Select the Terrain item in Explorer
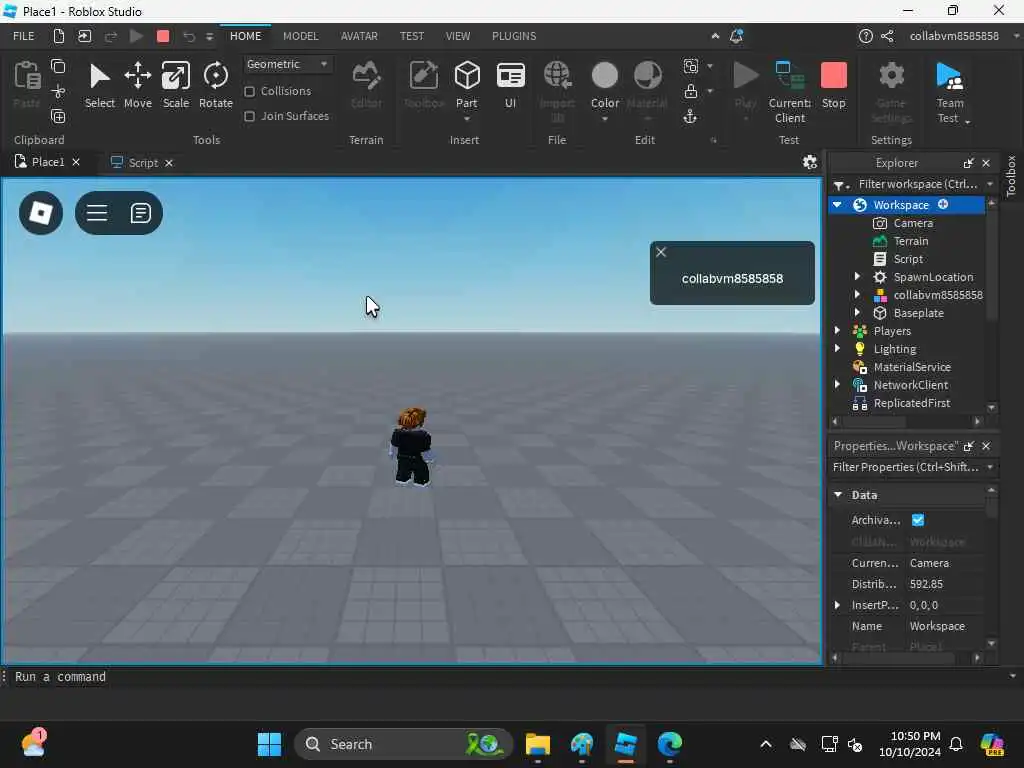Screen dimensions: 1024x768 pos(910,241)
